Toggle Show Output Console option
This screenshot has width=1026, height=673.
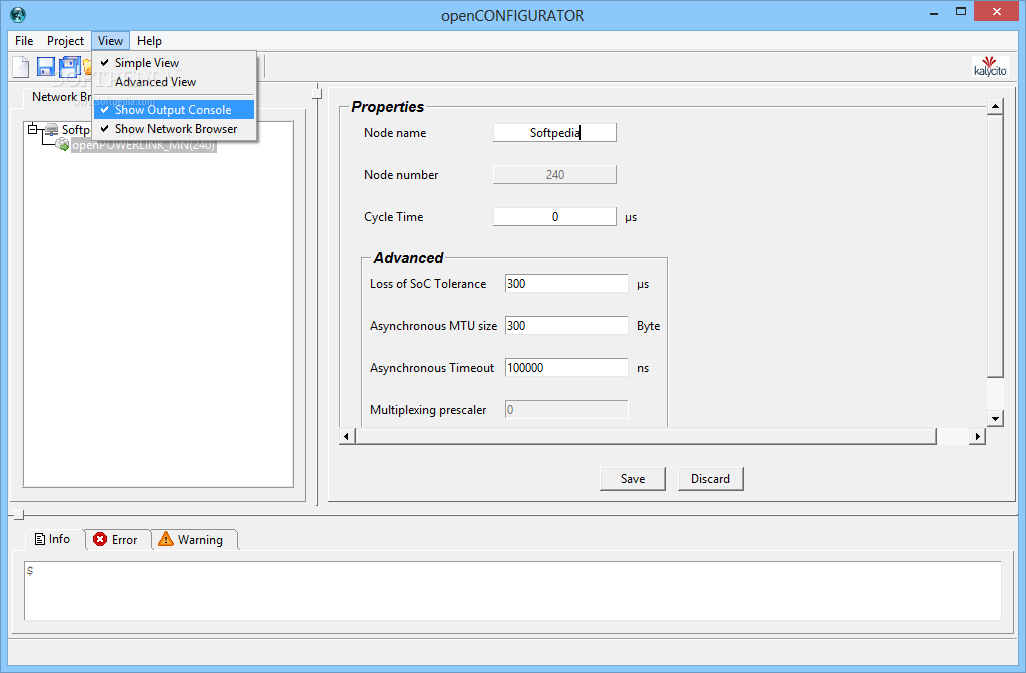[173, 110]
